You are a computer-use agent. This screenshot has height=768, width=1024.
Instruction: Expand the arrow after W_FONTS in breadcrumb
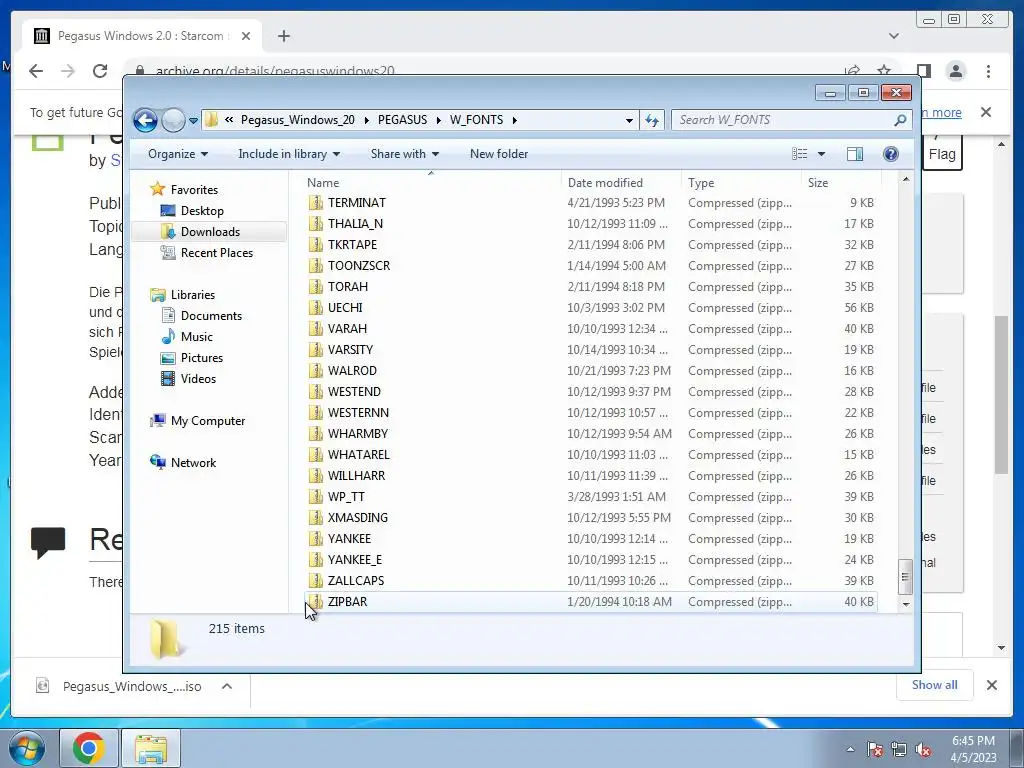pos(515,120)
